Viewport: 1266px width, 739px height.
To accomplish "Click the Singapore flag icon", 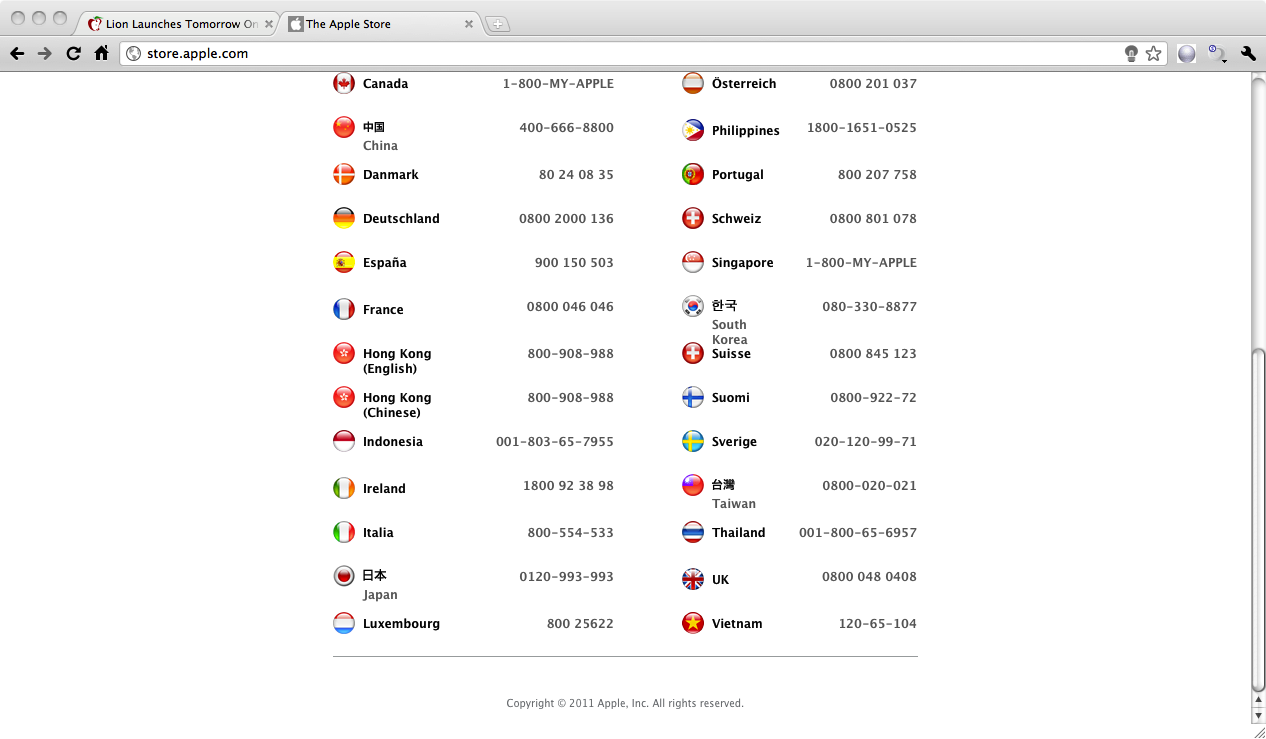I will (x=693, y=262).
